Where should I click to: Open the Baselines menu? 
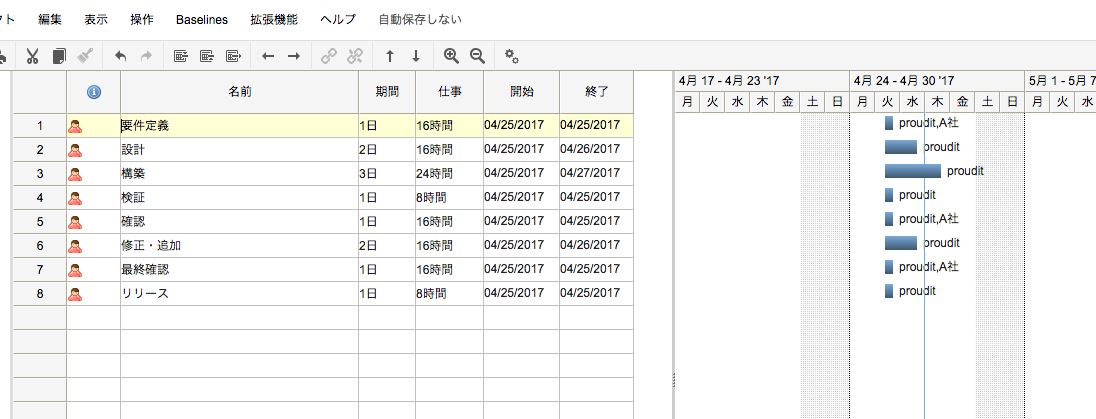tap(201, 19)
